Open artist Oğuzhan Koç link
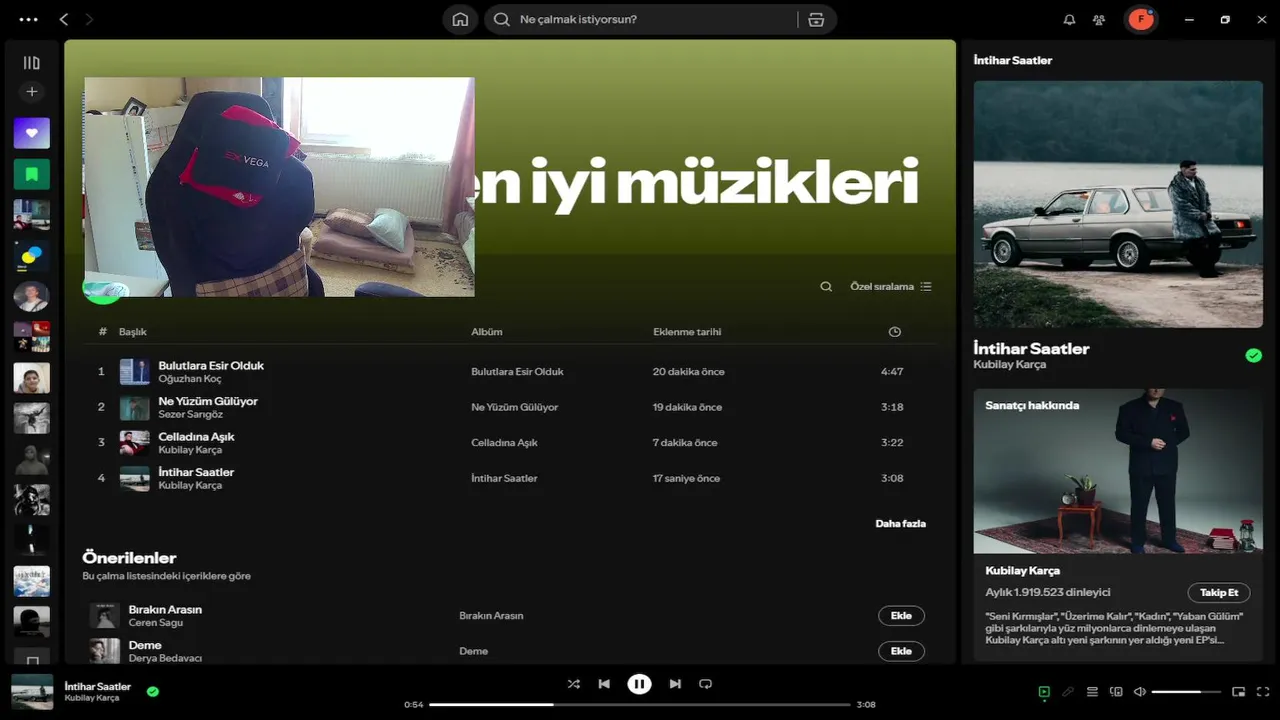 click(190, 379)
